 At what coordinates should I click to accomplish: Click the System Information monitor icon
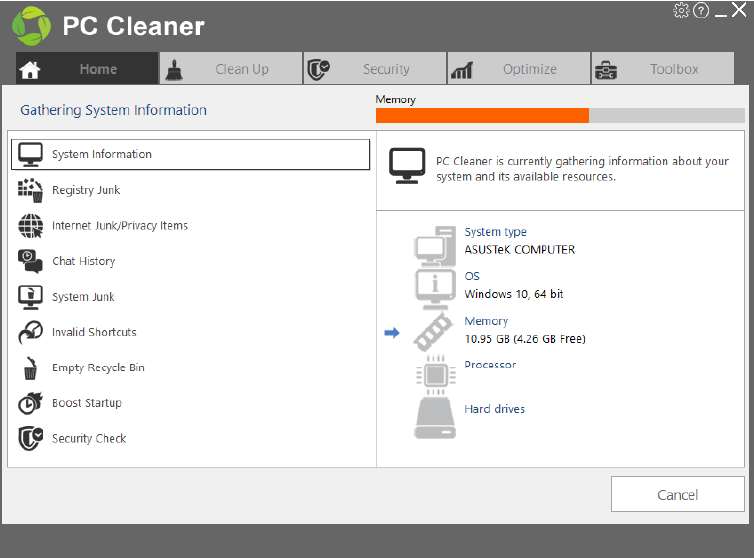click(30, 154)
